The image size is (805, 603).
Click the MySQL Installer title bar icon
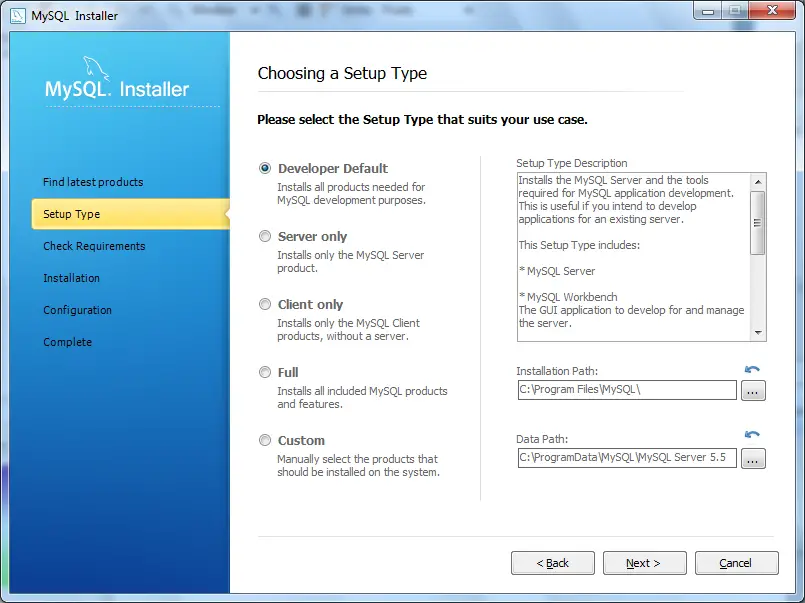pyautogui.click(x=17, y=15)
